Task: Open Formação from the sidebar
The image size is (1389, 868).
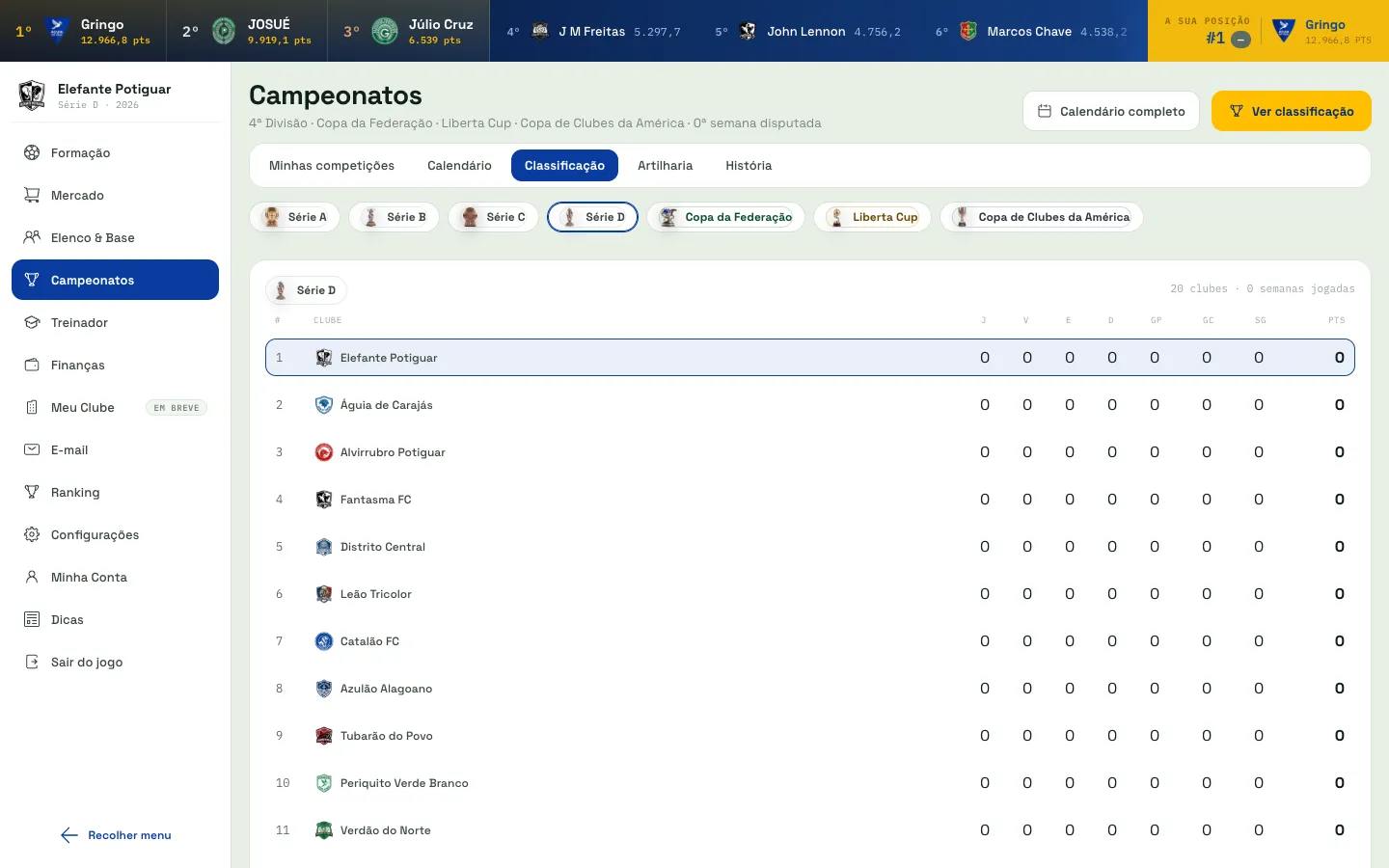Action: (115, 152)
